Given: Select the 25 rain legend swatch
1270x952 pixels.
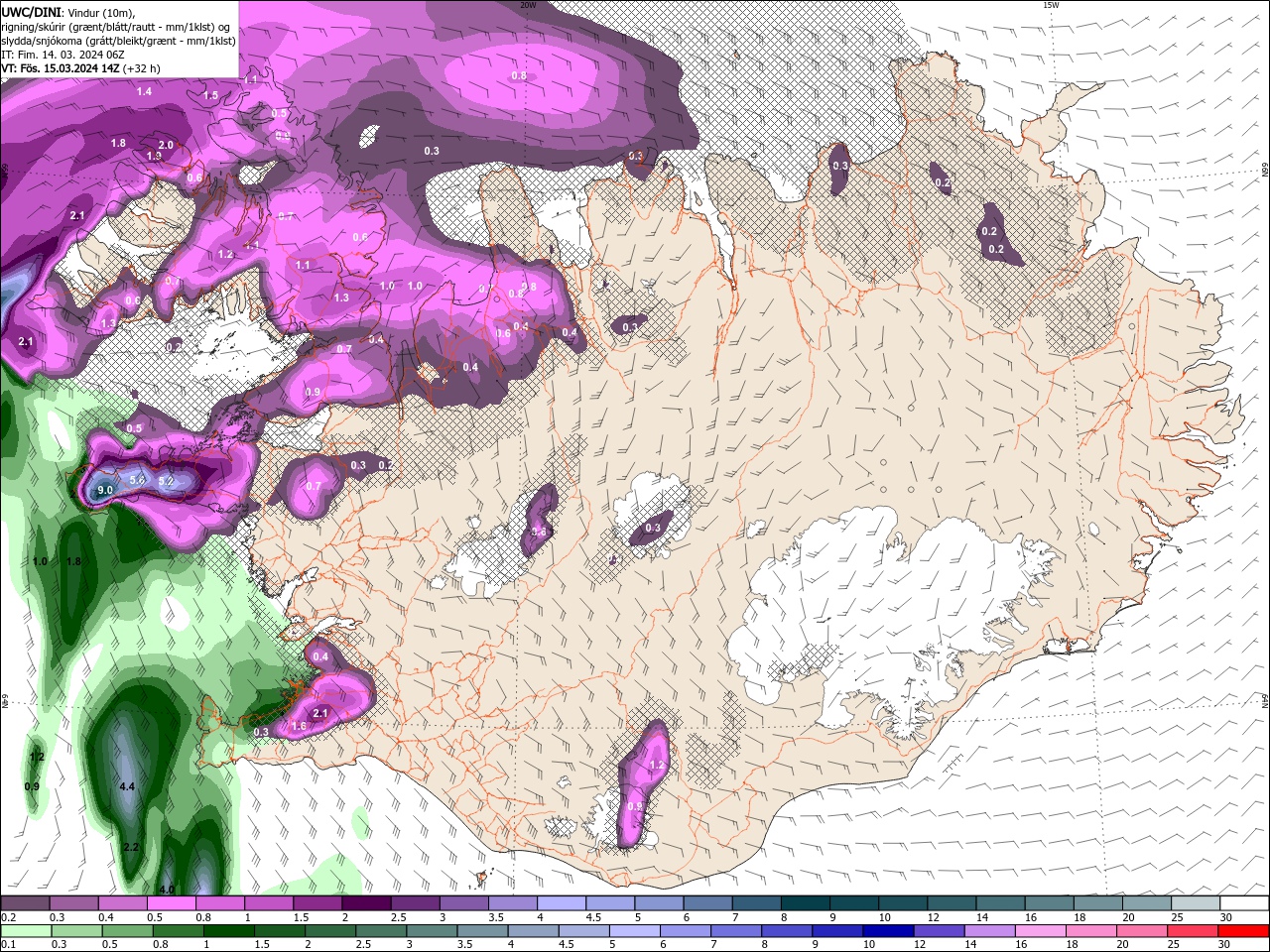Looking at the screenshot, I should point(1193,931).
